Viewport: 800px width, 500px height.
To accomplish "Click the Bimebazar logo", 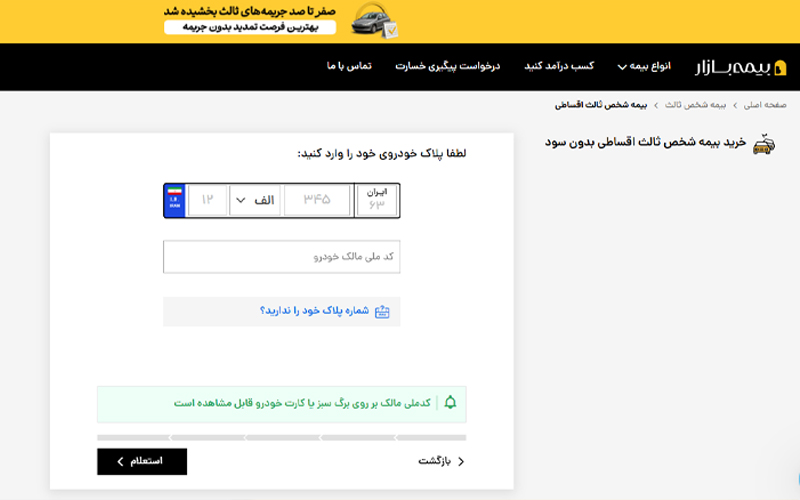I will tap(740, 67).
